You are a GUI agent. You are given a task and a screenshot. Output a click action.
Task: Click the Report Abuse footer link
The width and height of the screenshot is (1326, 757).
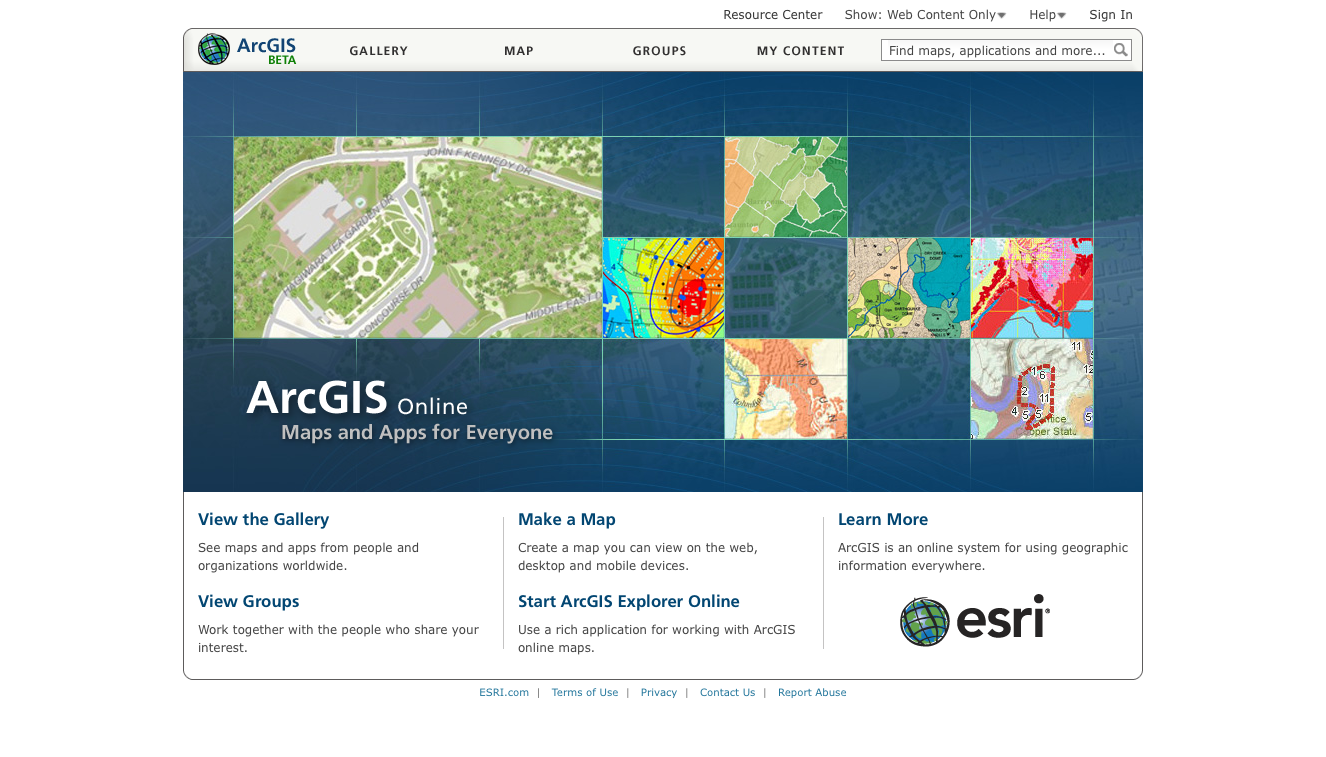811,692
